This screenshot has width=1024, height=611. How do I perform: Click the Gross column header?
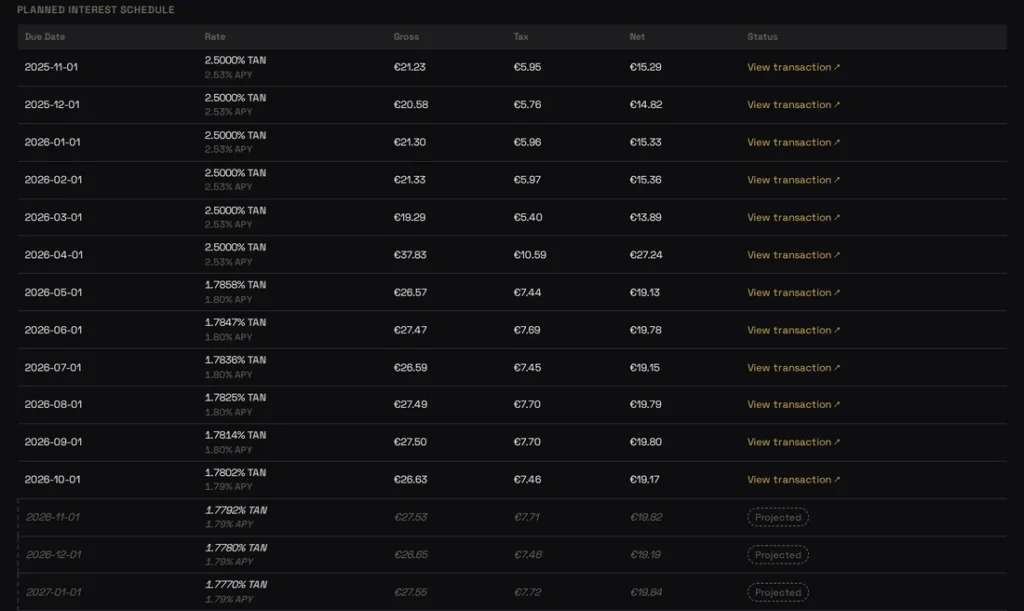(406, 37)
